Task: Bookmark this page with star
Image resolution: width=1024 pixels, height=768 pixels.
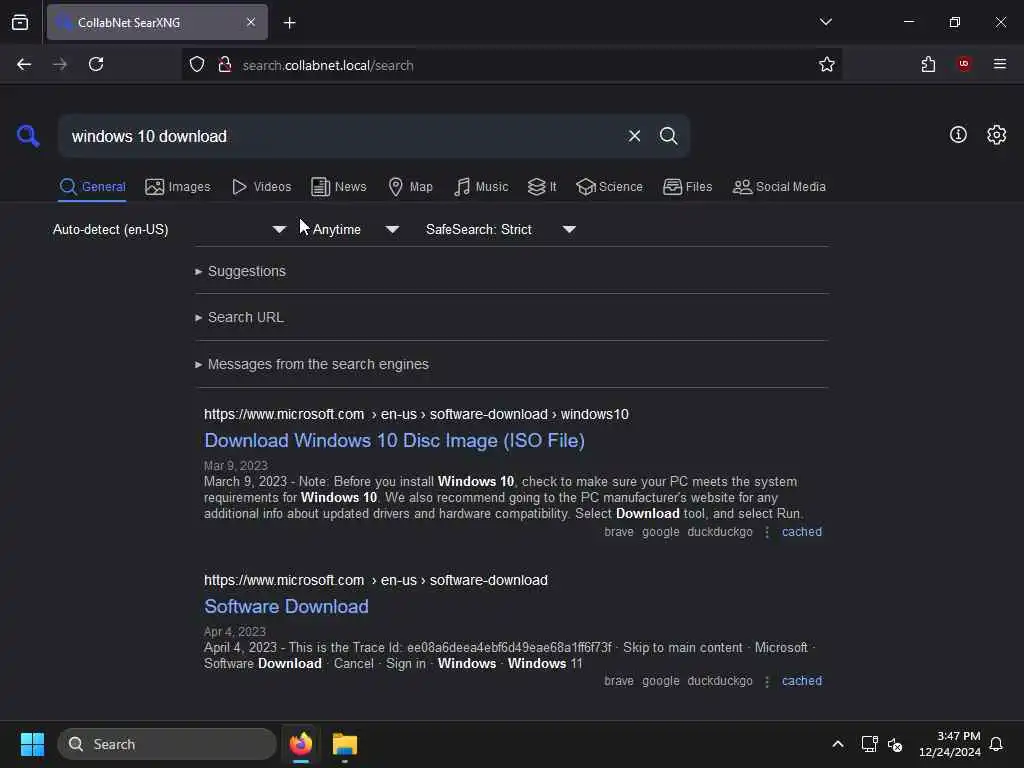Action: coord(827,65)
